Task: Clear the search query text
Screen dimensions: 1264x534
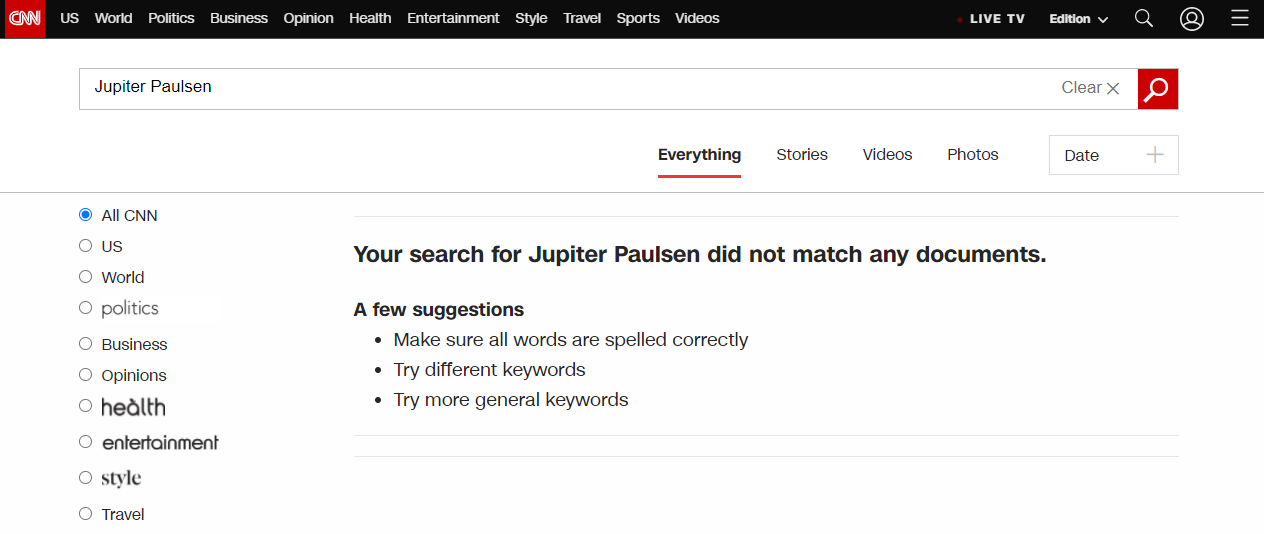Action: click(1090, 88)
